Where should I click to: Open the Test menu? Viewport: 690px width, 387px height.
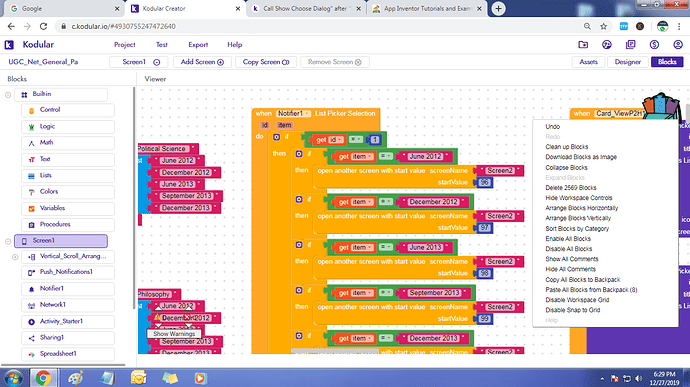click(161, 45)
